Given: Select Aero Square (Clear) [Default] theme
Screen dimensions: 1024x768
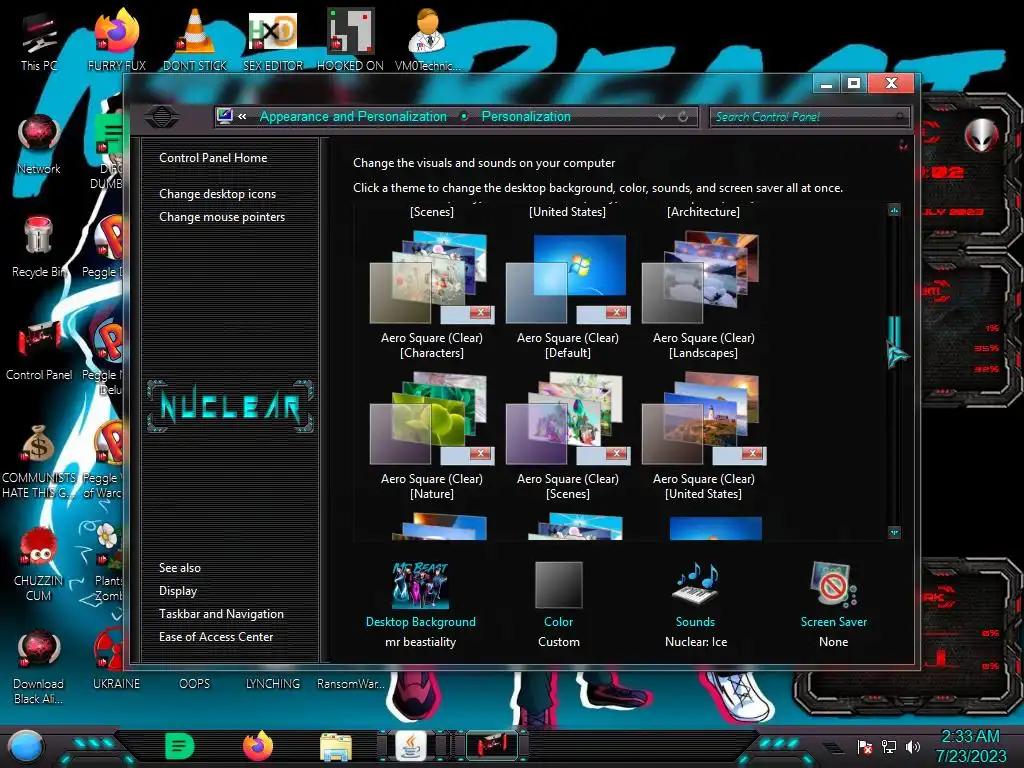Looking at the screenshot, I should (568, 295).
